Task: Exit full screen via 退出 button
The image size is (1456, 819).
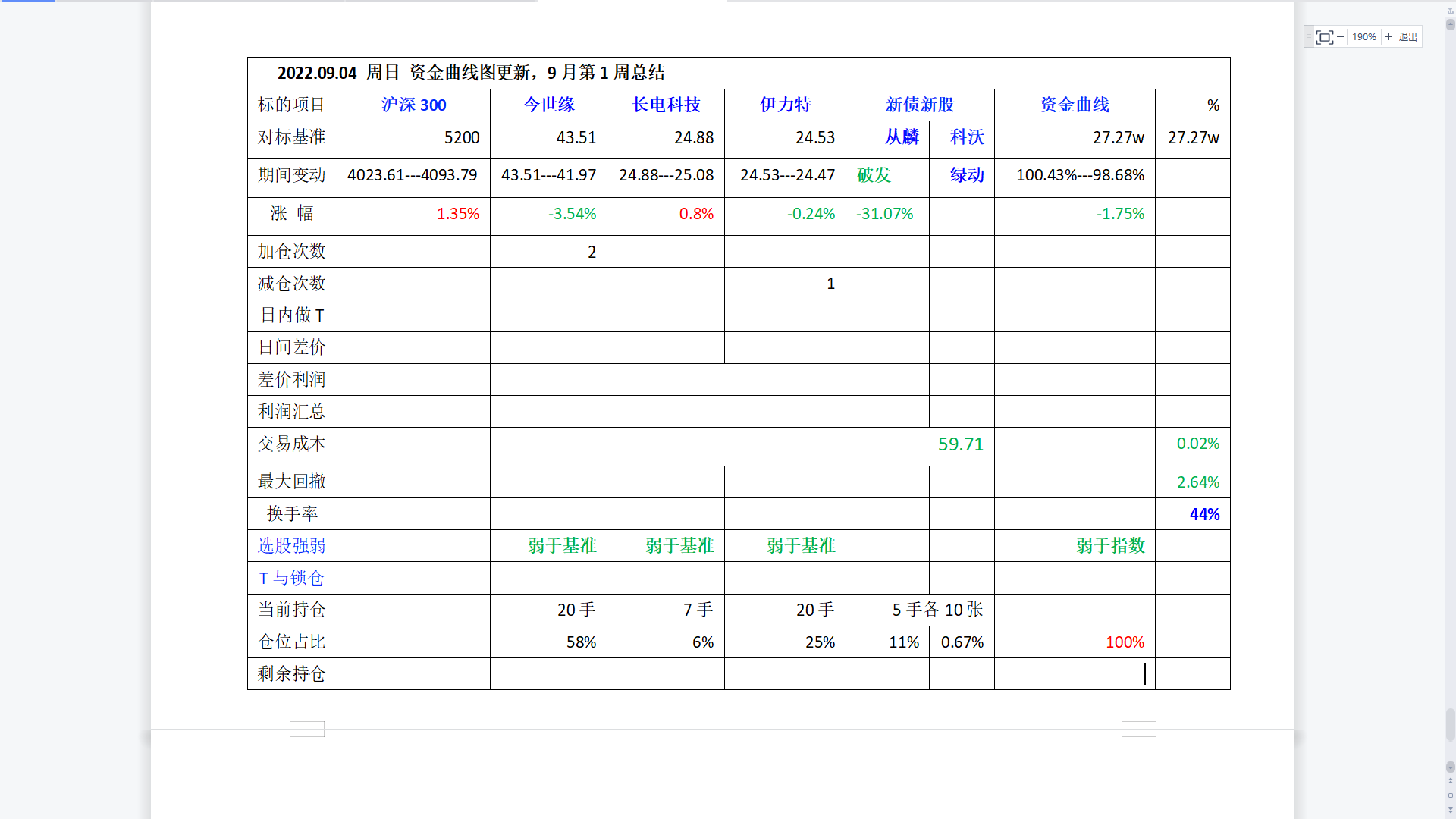Action: pos(1407,37)
